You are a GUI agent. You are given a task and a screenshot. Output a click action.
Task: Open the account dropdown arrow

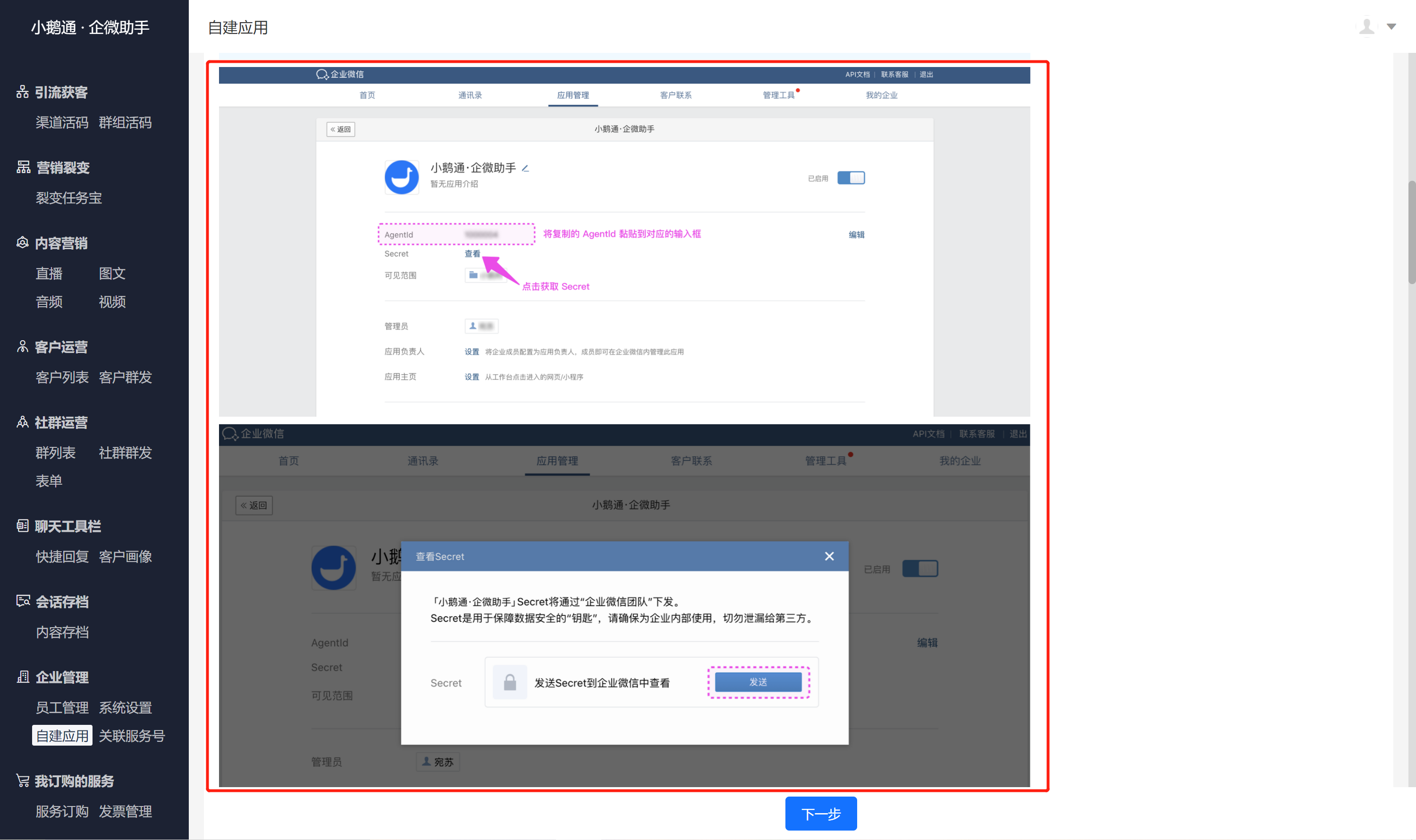[x=1391, y=26]
